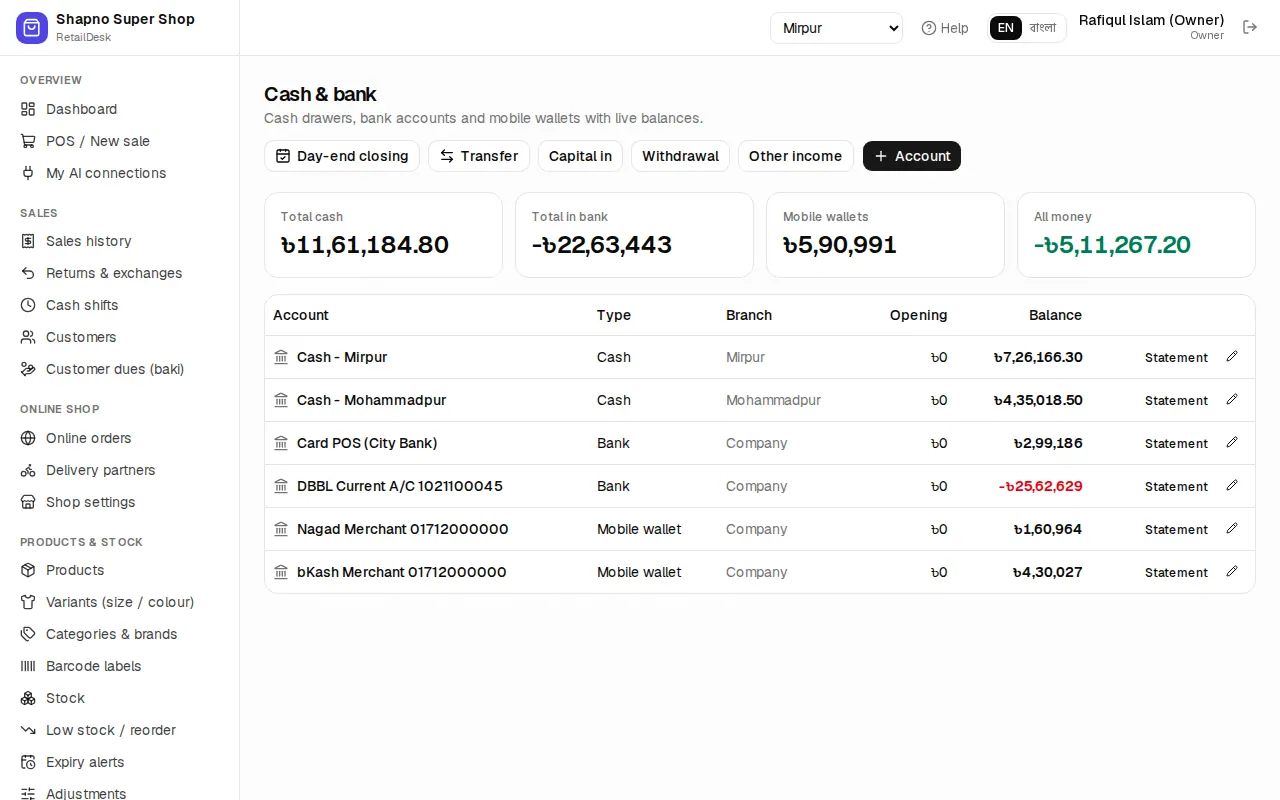Open Statement for Cash - Mirpur
Screen dimensions: 1280x800
1176,358
